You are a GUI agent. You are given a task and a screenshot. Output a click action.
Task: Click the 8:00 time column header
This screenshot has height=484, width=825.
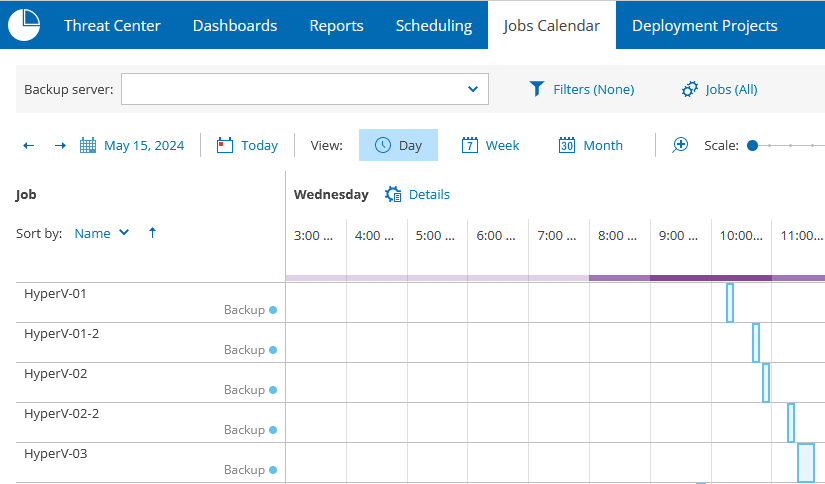point(617,236)
